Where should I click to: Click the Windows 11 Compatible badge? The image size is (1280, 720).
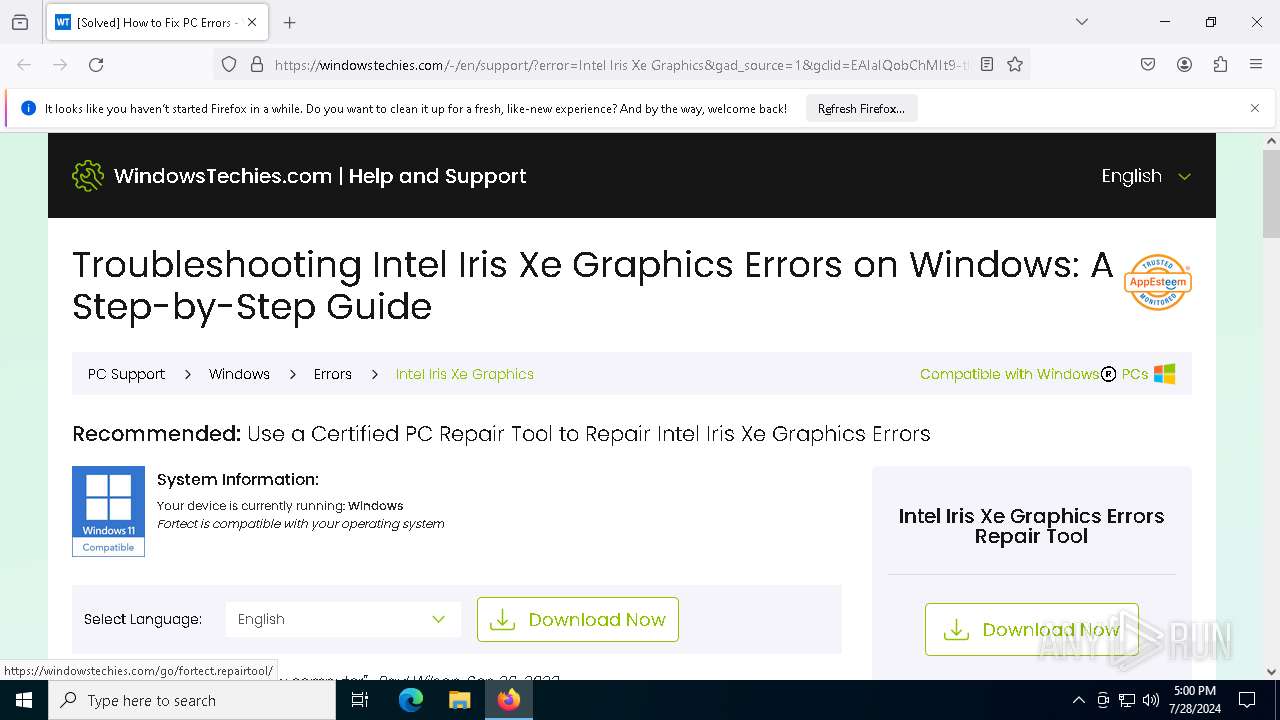tap(108, 511)
